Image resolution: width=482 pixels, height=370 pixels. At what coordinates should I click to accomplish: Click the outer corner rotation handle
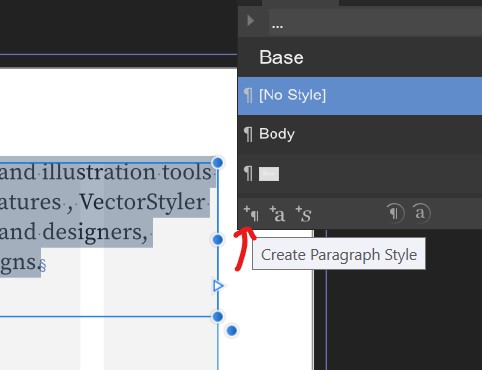coord(232,331)
